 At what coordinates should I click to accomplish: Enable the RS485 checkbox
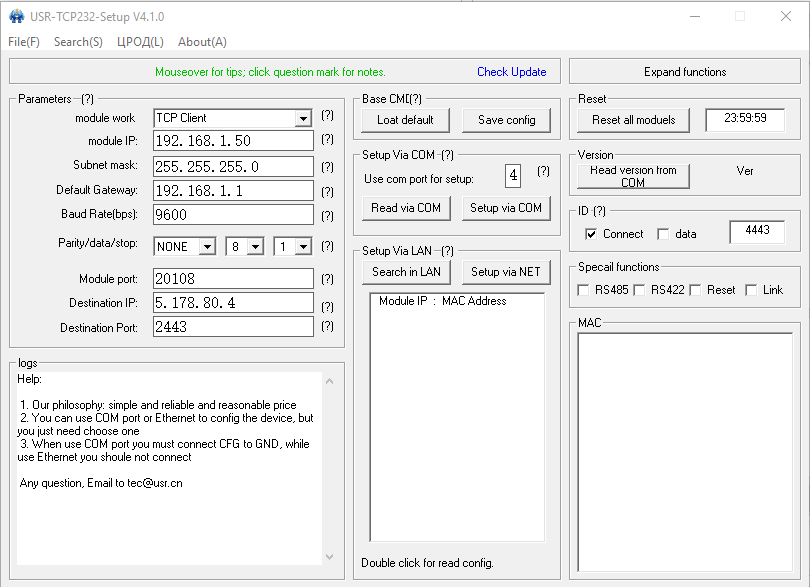(583, 290)
